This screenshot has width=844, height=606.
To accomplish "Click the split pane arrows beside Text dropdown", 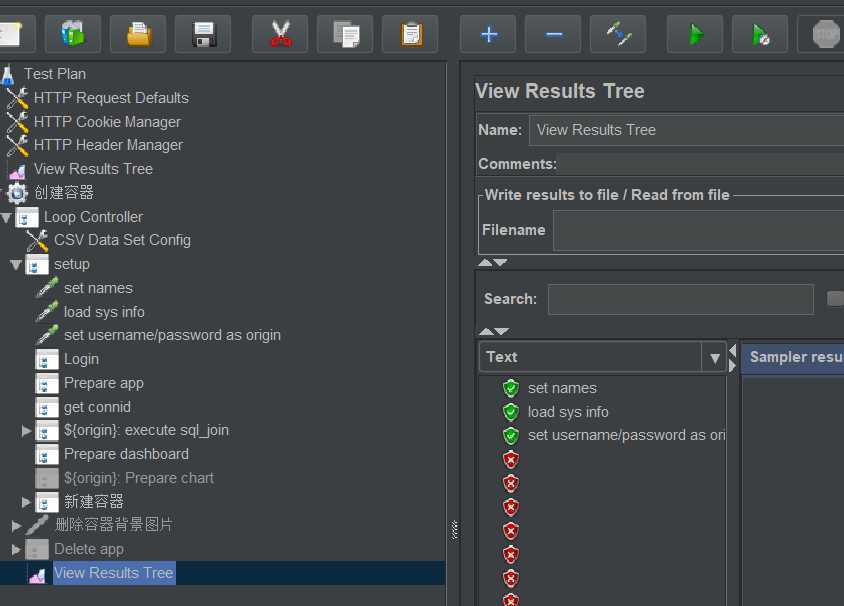I will click(732, 358).
